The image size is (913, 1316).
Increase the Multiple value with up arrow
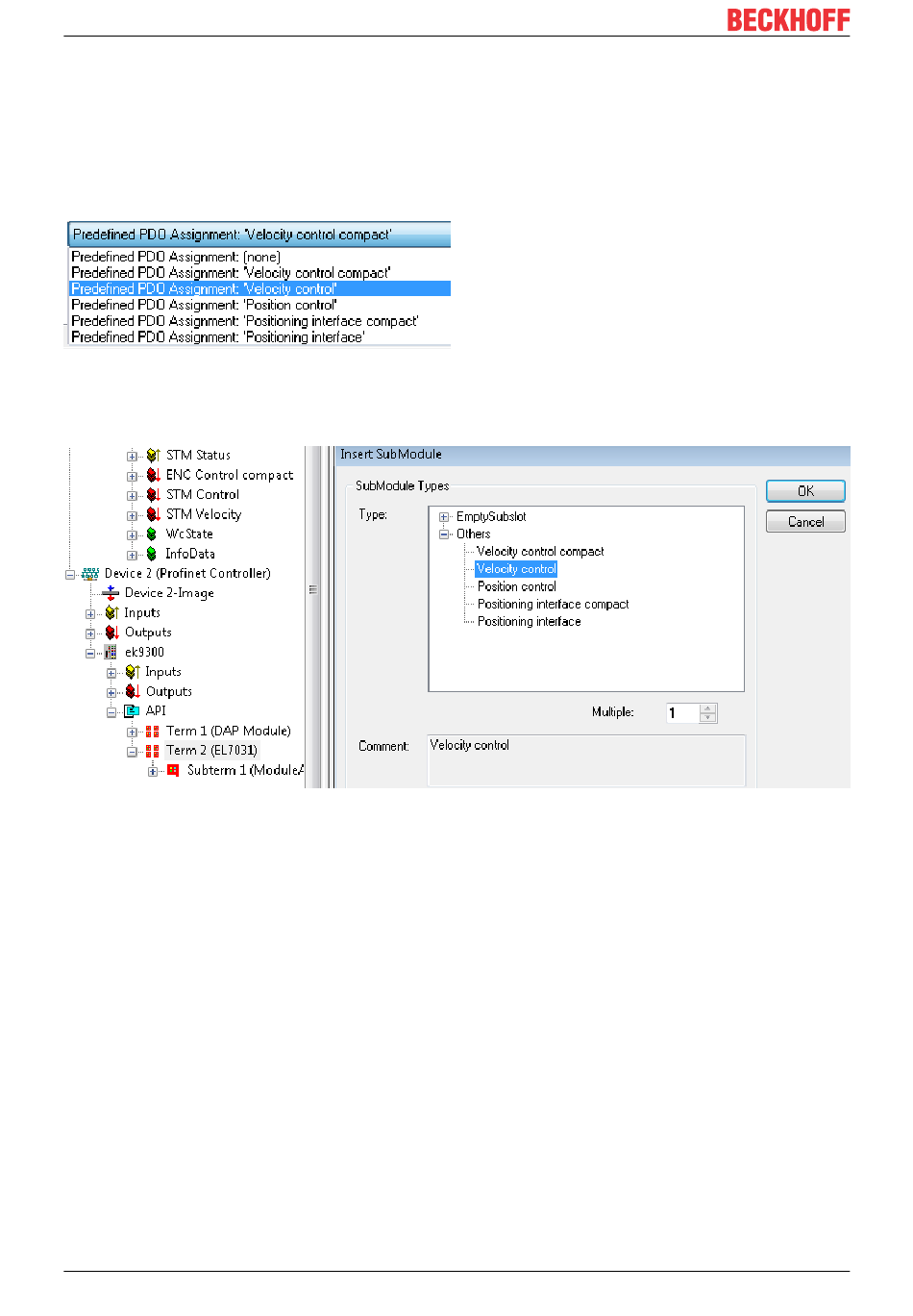point(708,708)
